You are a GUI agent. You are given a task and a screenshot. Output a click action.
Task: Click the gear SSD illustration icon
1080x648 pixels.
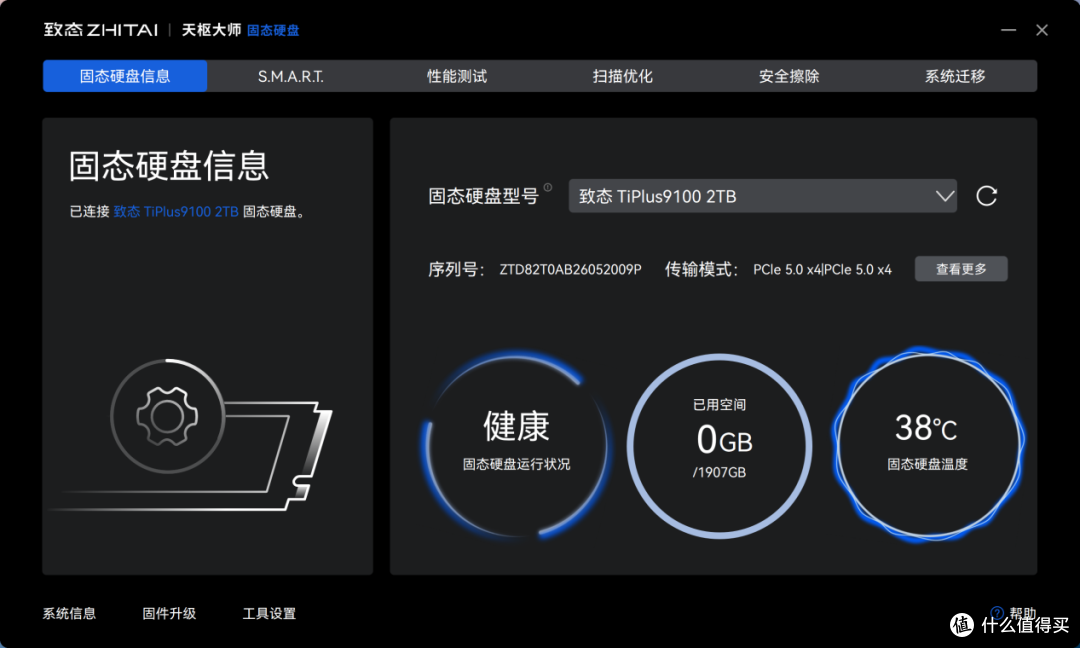point(167,416)
